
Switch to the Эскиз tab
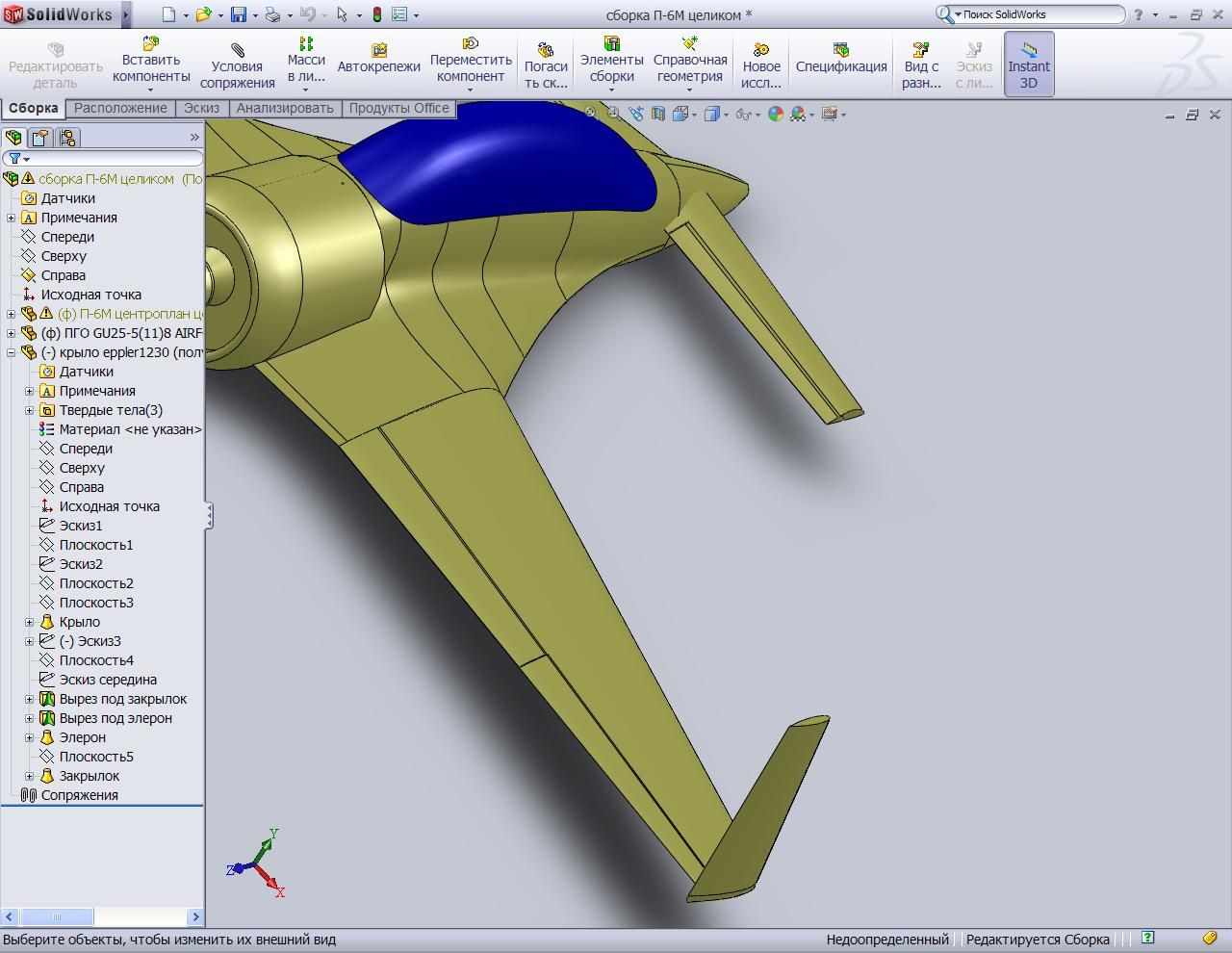pos(201,108)
